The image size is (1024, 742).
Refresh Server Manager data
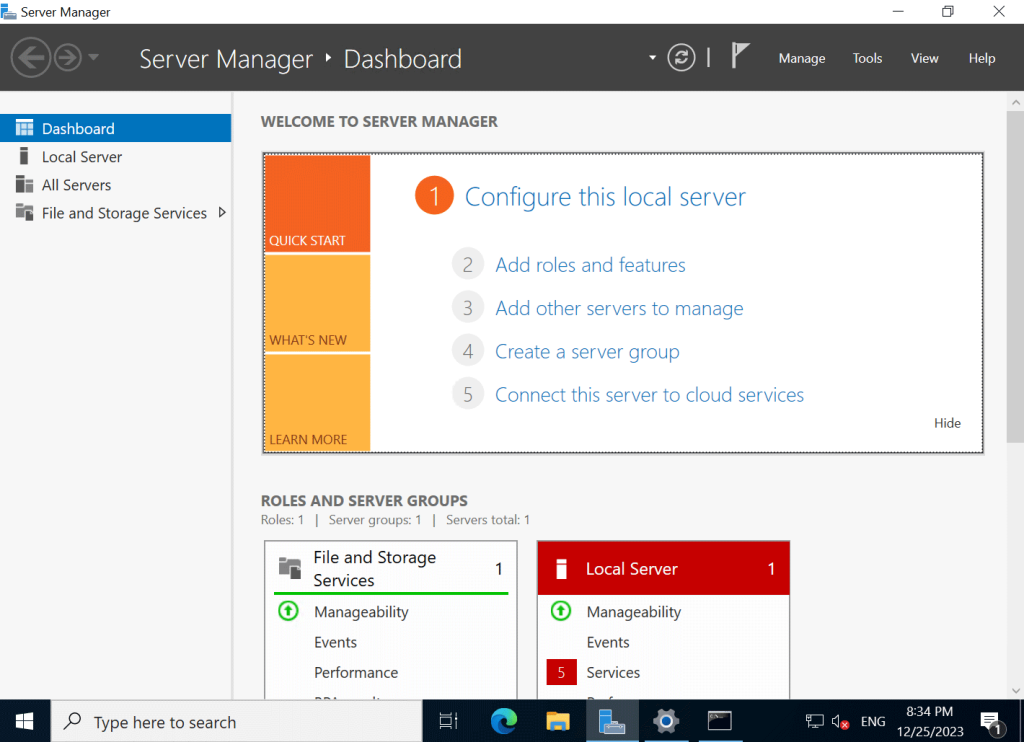tap(681, 57)
